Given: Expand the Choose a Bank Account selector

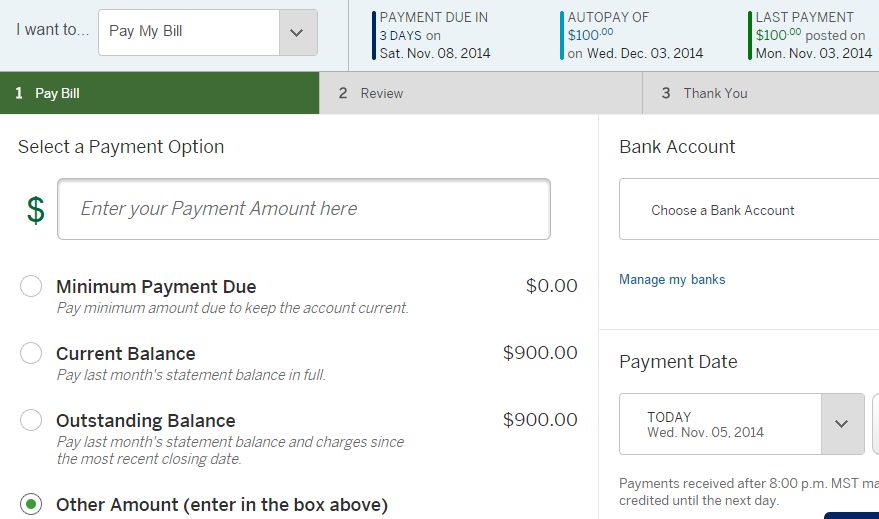Looking at the screenshot, I should coord(748,210).
